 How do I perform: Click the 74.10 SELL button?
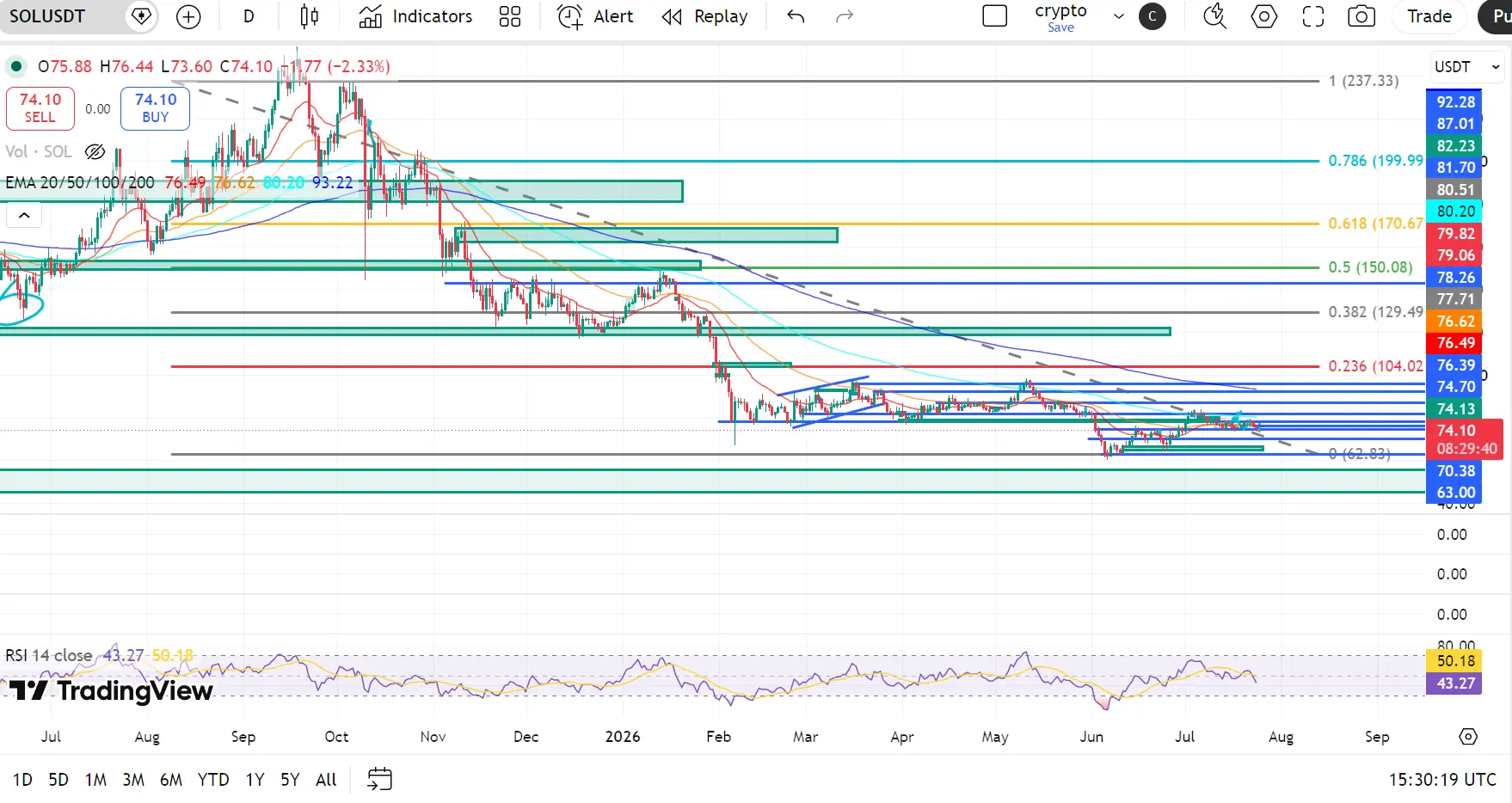[x=40, y=108]
